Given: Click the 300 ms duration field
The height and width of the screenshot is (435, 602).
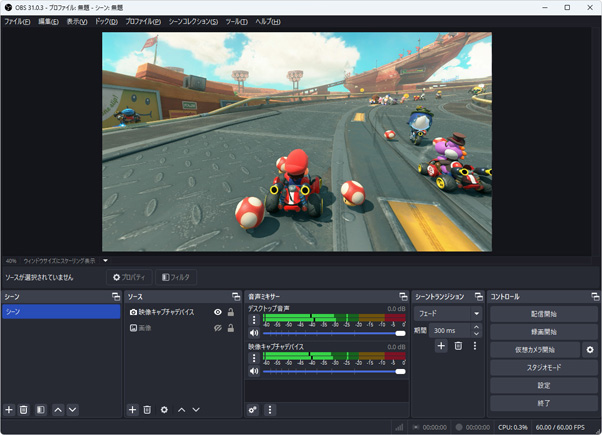Looking at the screenshot, I should coord(450,330).
